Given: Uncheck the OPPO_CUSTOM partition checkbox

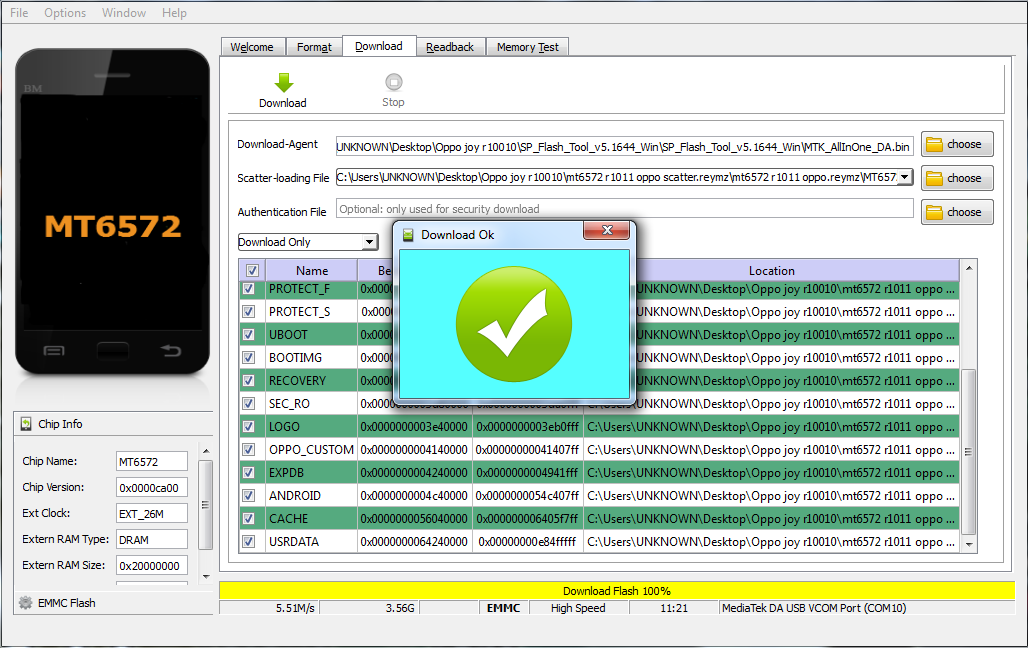Looking at the screenshot, I should click(x=248, y=449).
